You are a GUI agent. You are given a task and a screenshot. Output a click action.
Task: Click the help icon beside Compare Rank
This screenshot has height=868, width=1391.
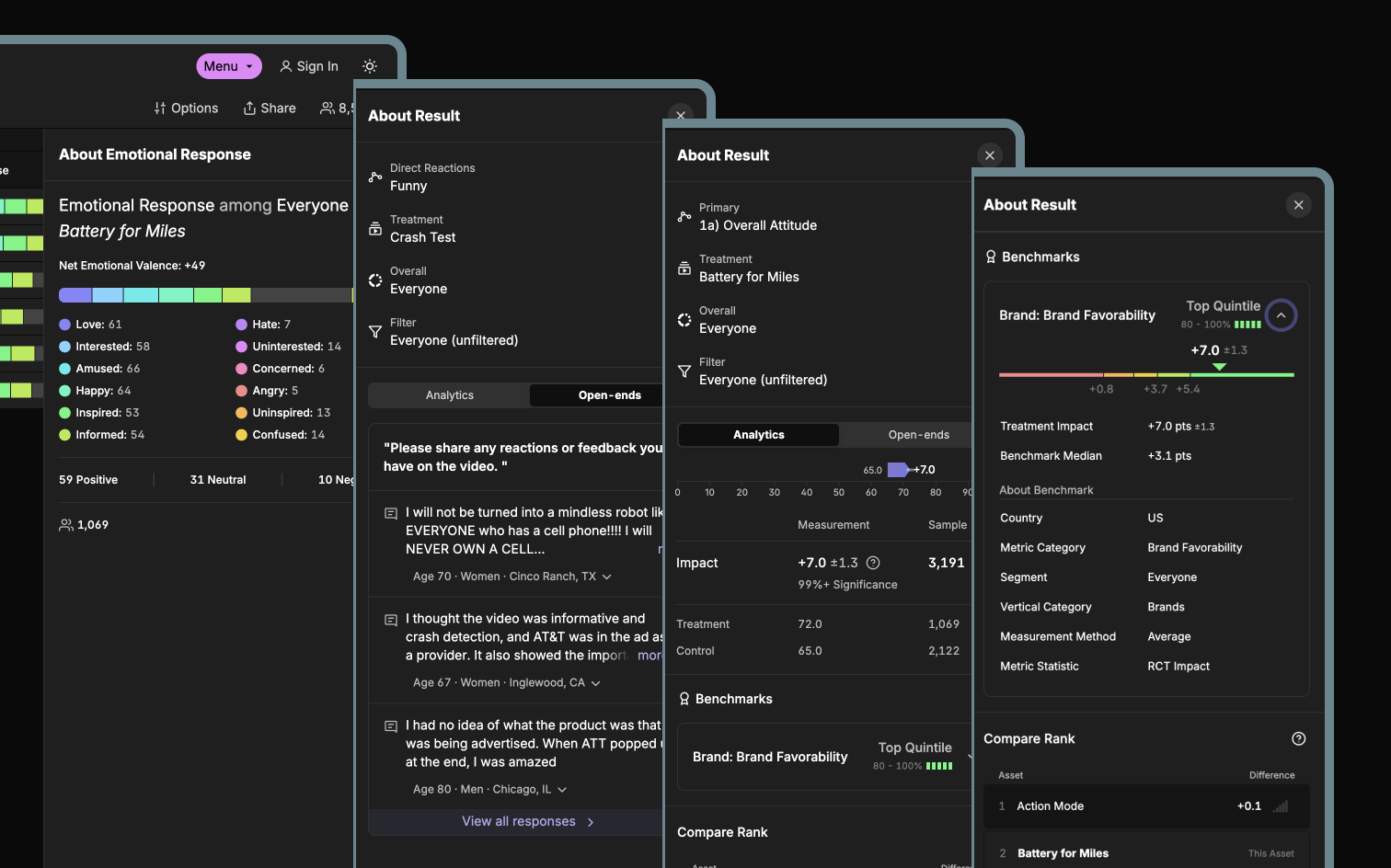coord(1298,738)
